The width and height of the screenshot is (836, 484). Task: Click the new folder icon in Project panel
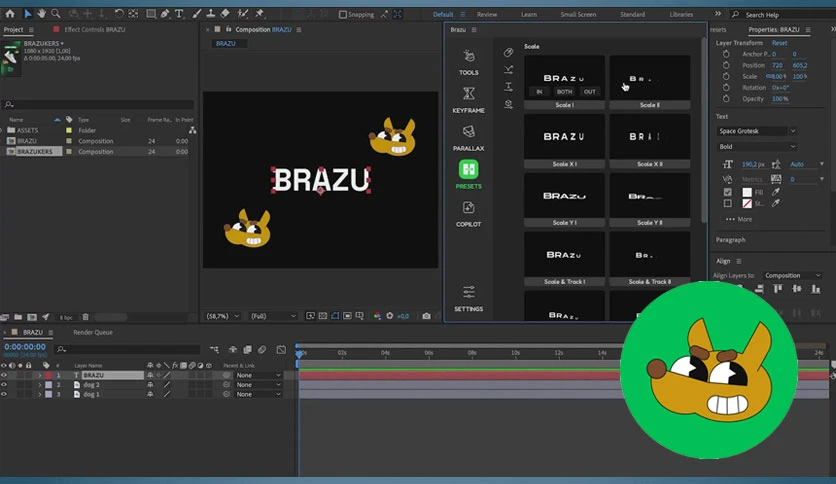click(18, 317)
